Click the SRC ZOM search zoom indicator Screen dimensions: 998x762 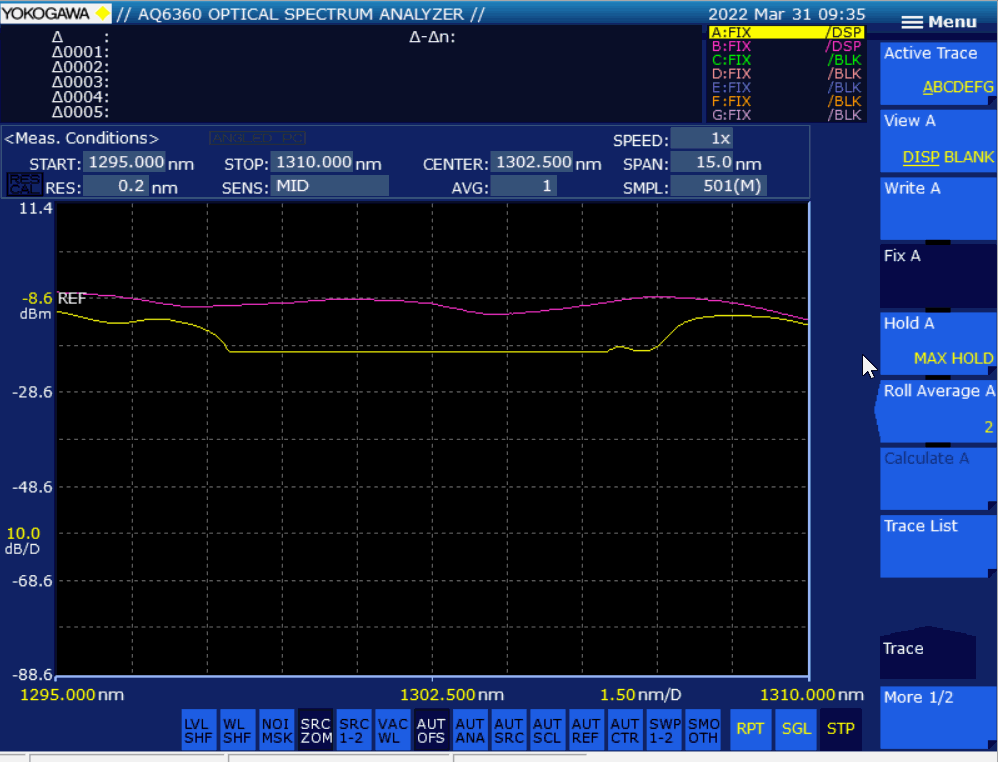315,730
